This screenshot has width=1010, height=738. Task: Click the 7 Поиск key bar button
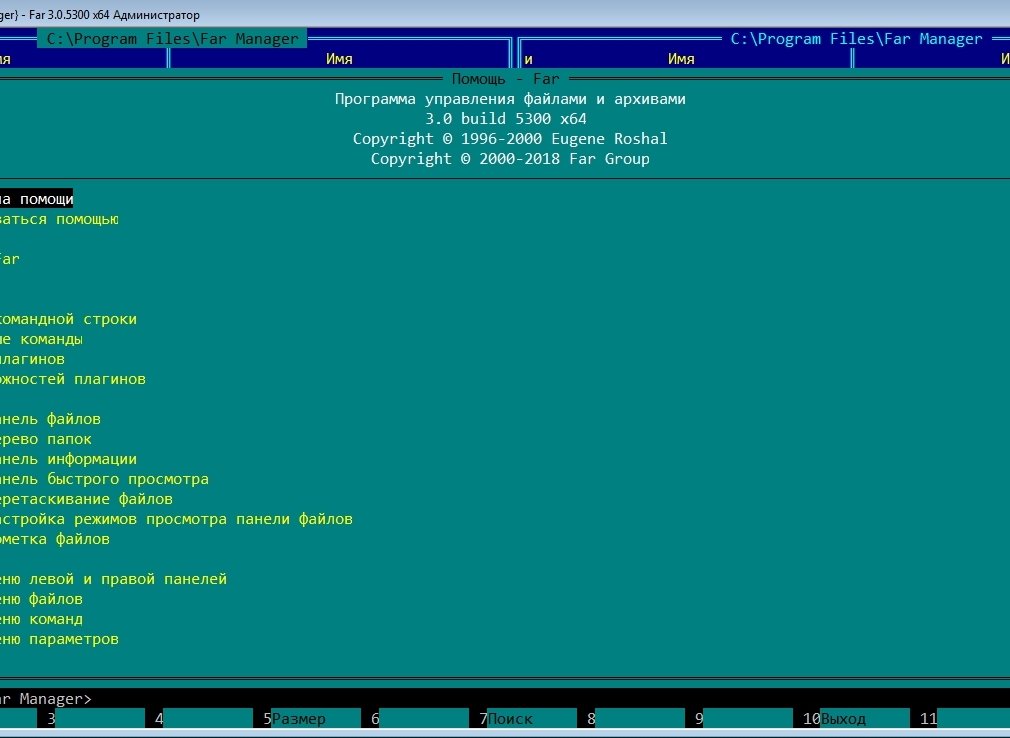pos(528,718)
